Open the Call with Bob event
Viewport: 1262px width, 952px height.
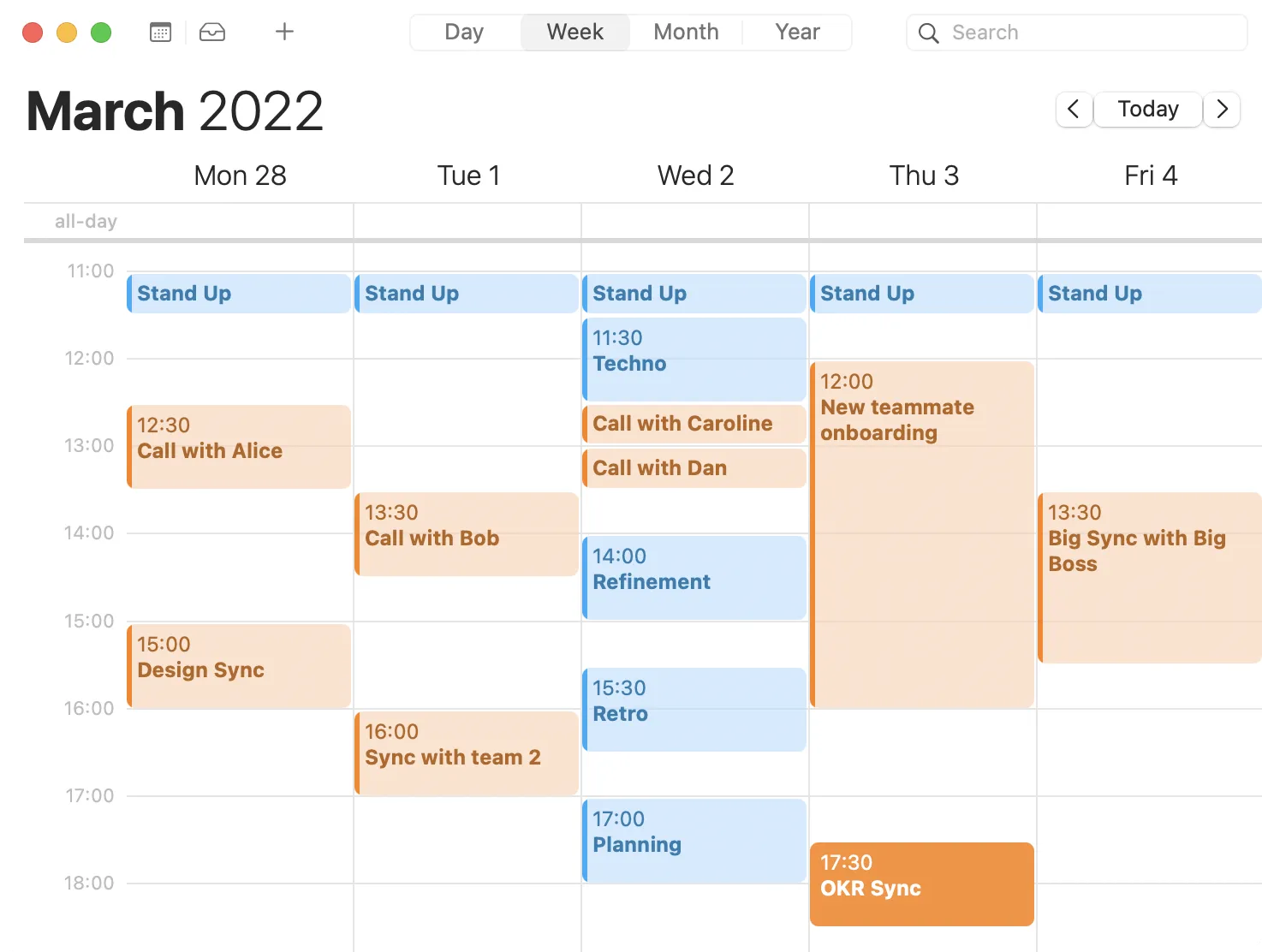click(466, 533)
